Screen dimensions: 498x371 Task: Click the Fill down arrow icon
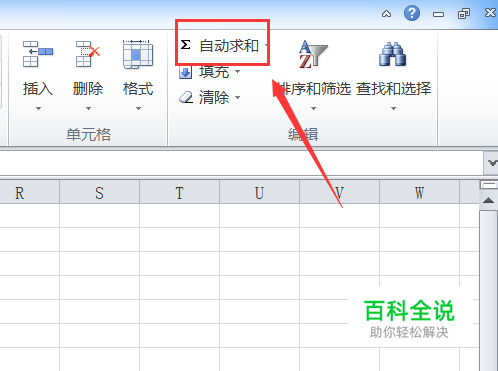tap(186, 72)
